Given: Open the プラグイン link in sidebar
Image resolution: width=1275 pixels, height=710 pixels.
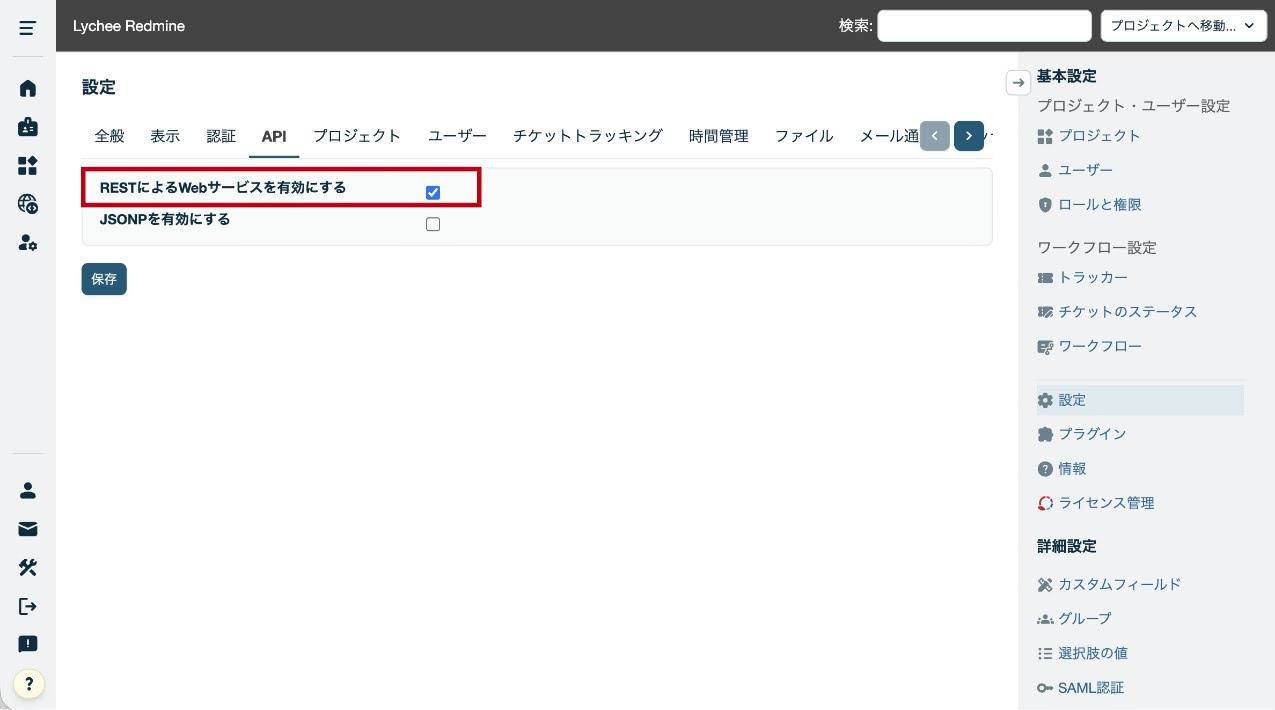Looking at the screenshot, I should (x=1092, y=434).
